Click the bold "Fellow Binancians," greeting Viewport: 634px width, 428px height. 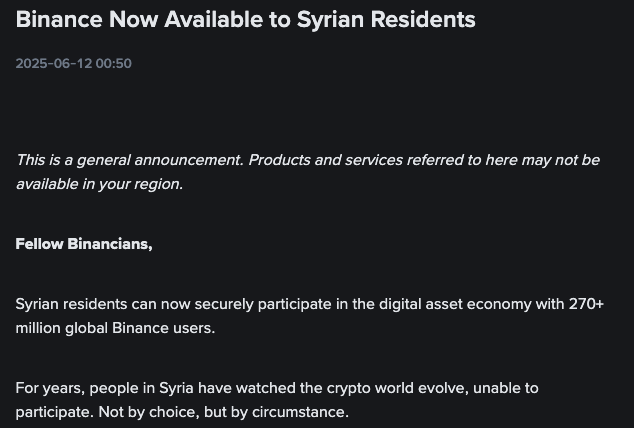(84, 244)
